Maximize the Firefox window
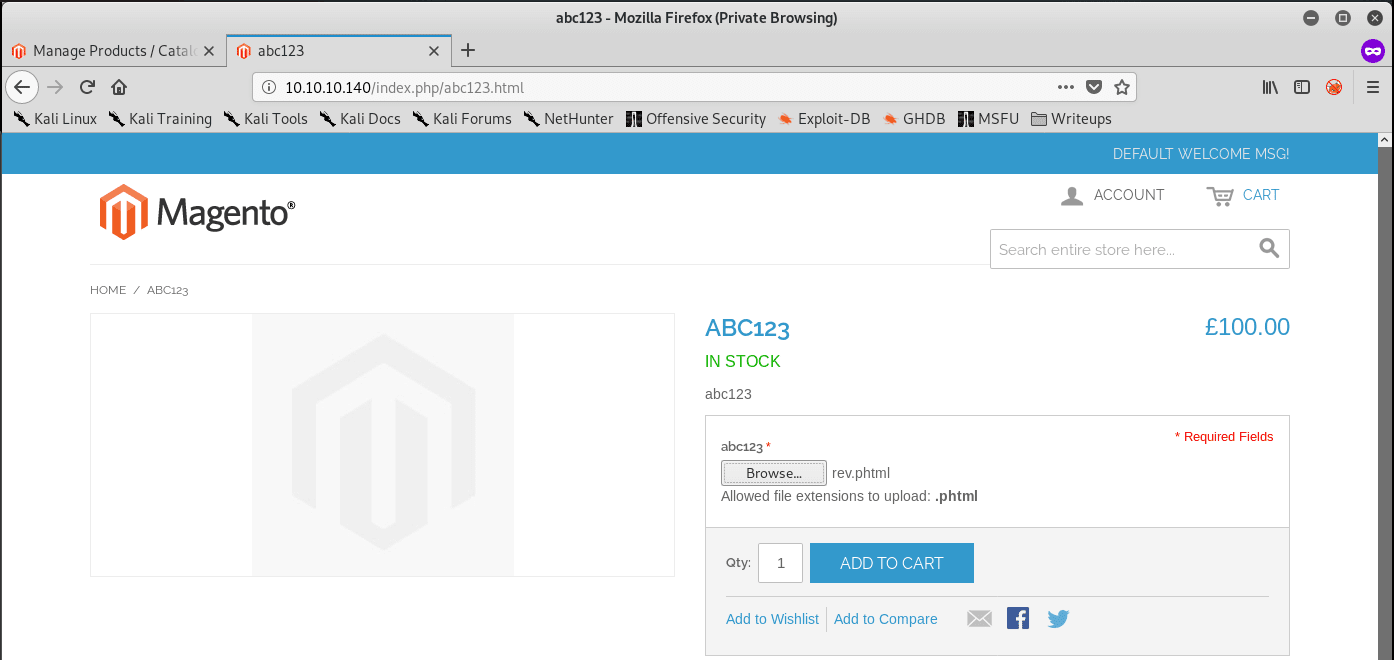1394x660 pixels. tap(1343, 18)
